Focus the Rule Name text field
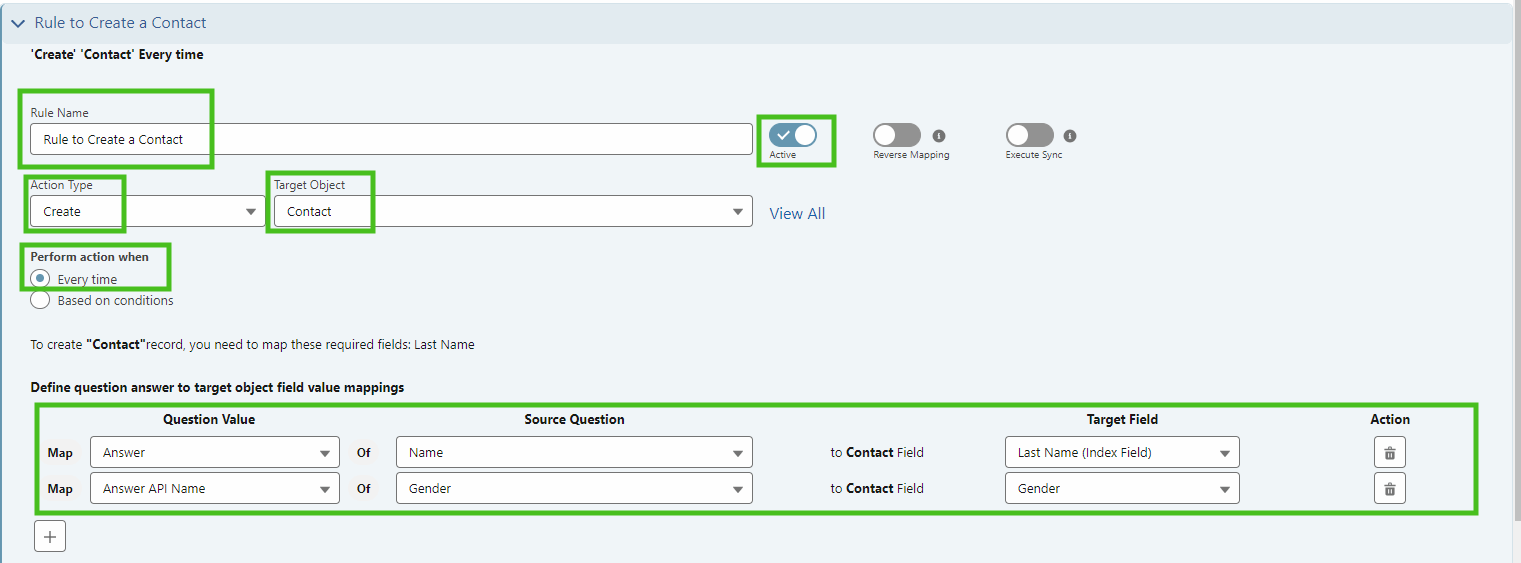Viewport: 1521px width, 563px height. tap(391, 139)
